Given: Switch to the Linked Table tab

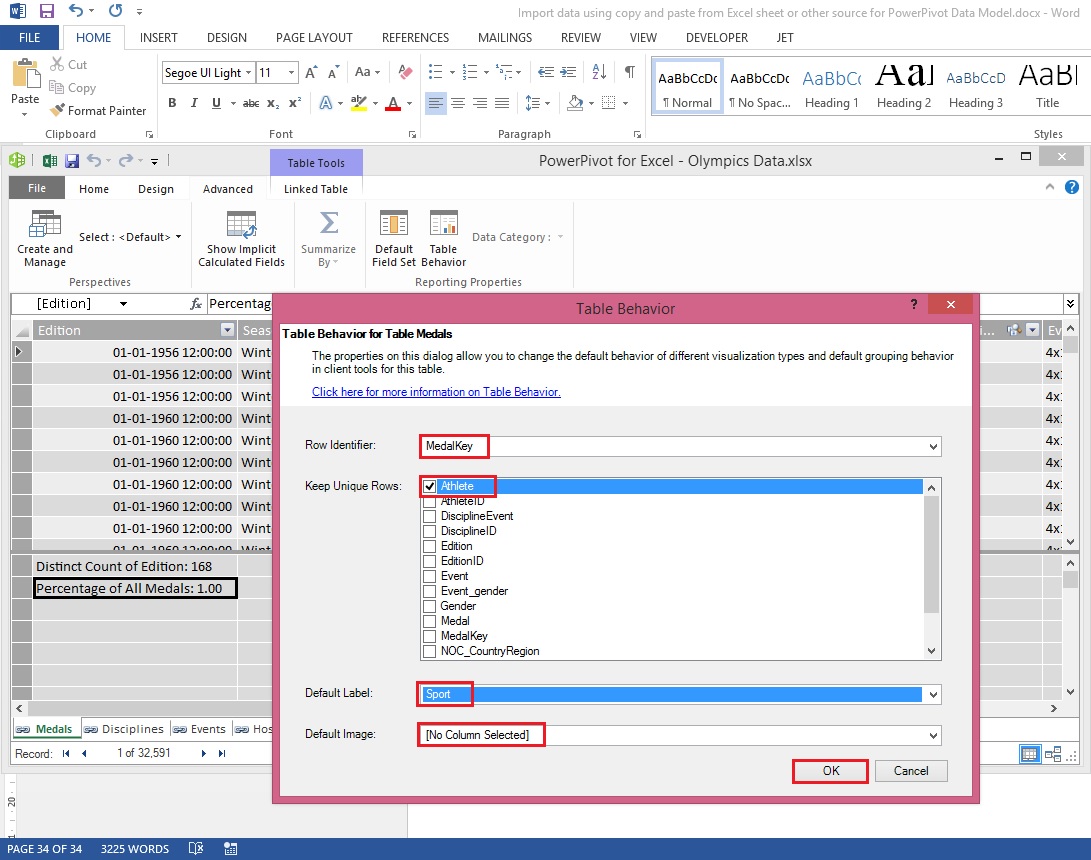Looking at the screenshot, I should click(316, 188).
